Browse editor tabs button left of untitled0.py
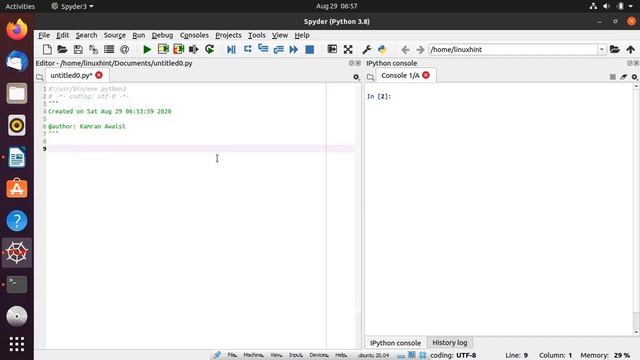Image resolution: width=640 pixels, height=360 pixels. 40,77
